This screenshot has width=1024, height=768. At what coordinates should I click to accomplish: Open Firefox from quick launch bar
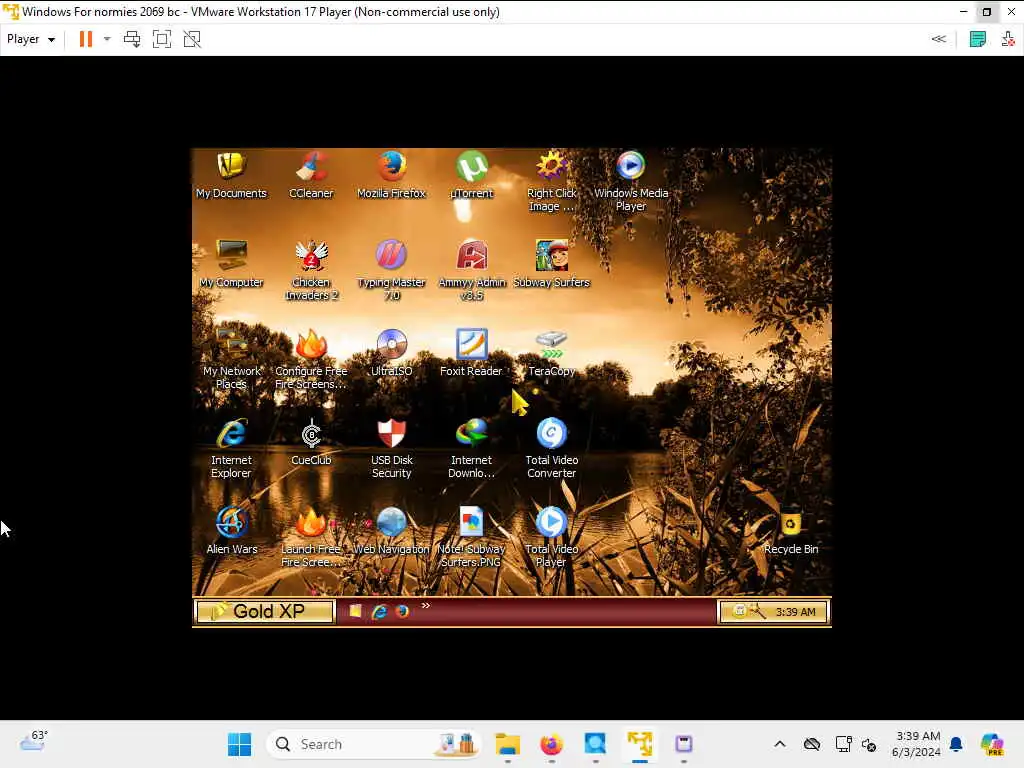(402, 611)
